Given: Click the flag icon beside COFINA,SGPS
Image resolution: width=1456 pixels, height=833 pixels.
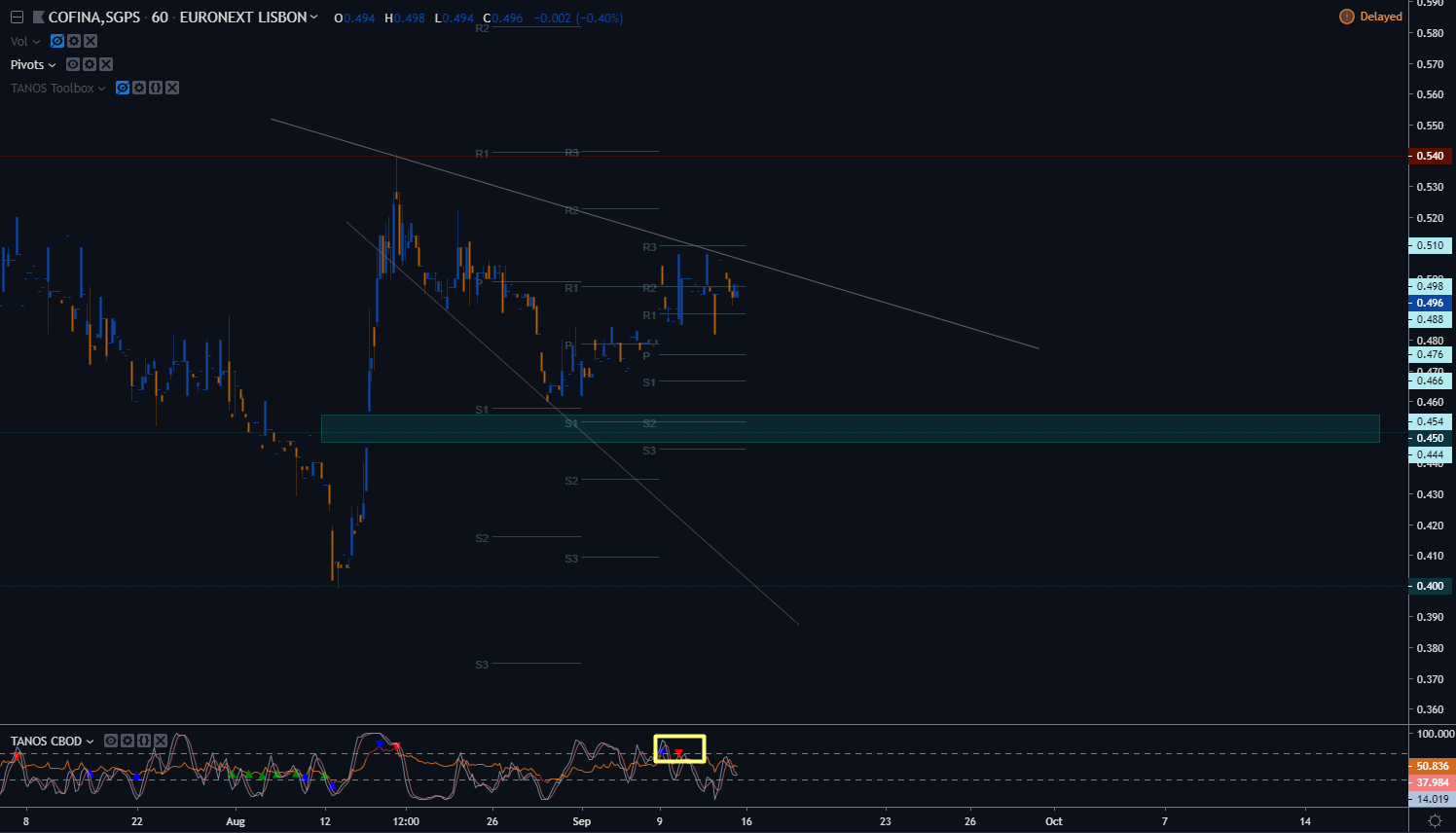Looking at the screenshot, I should 38,18.
